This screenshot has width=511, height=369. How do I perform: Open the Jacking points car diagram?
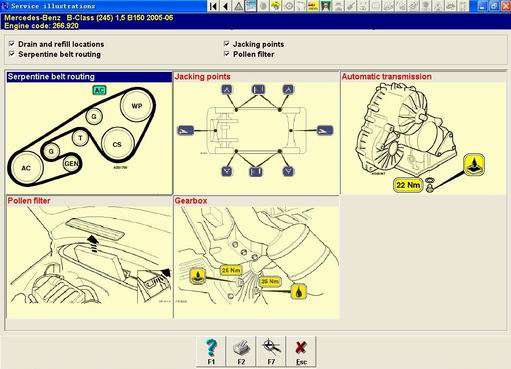coord(256,131)
